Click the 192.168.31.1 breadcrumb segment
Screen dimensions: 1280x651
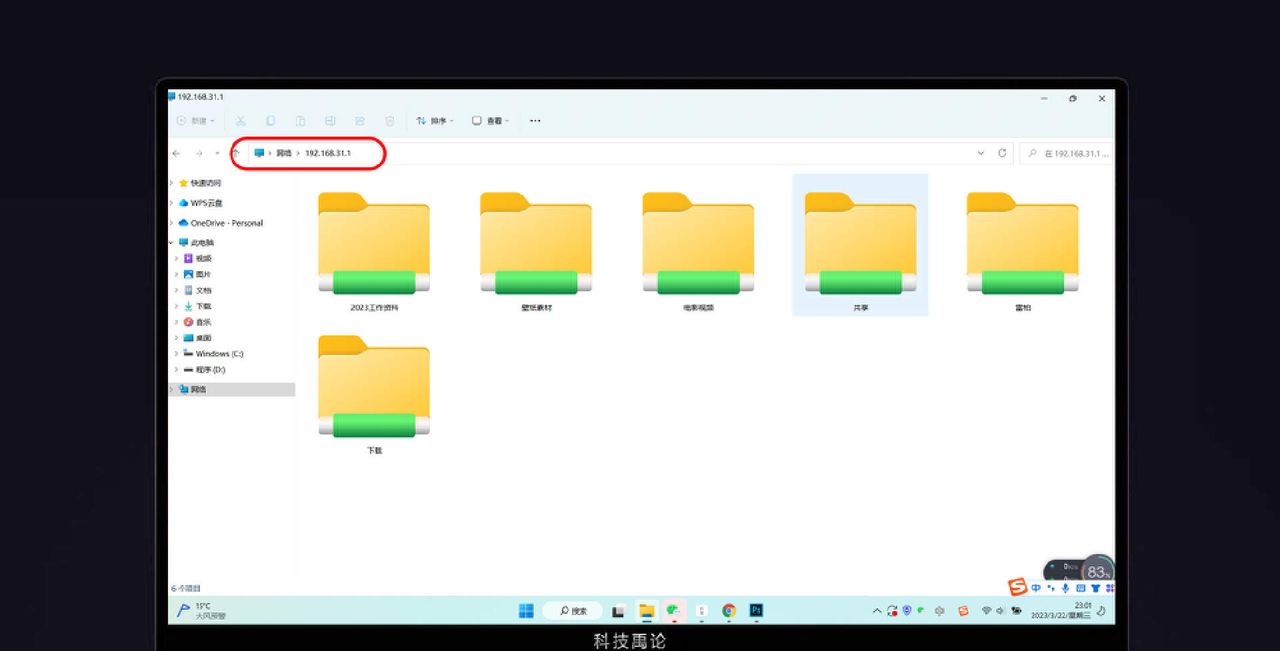[x=328, y=153]
